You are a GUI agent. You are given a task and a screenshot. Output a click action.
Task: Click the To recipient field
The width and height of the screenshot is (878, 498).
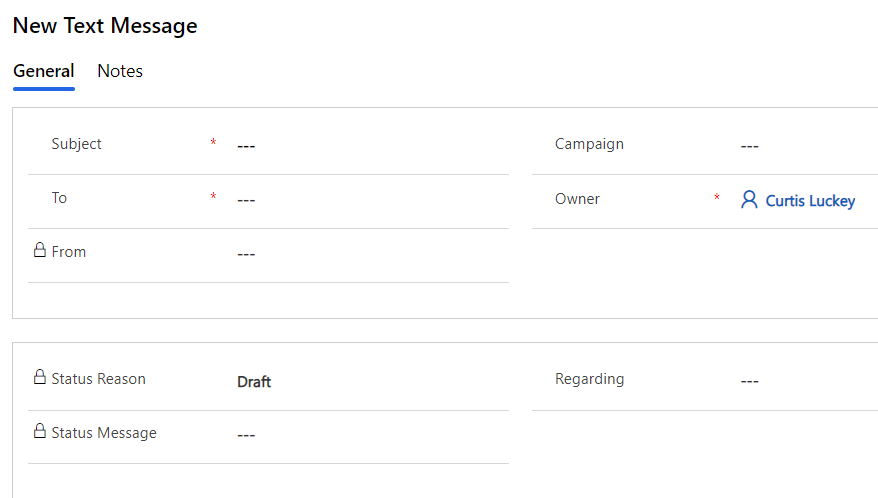[370, 200]
